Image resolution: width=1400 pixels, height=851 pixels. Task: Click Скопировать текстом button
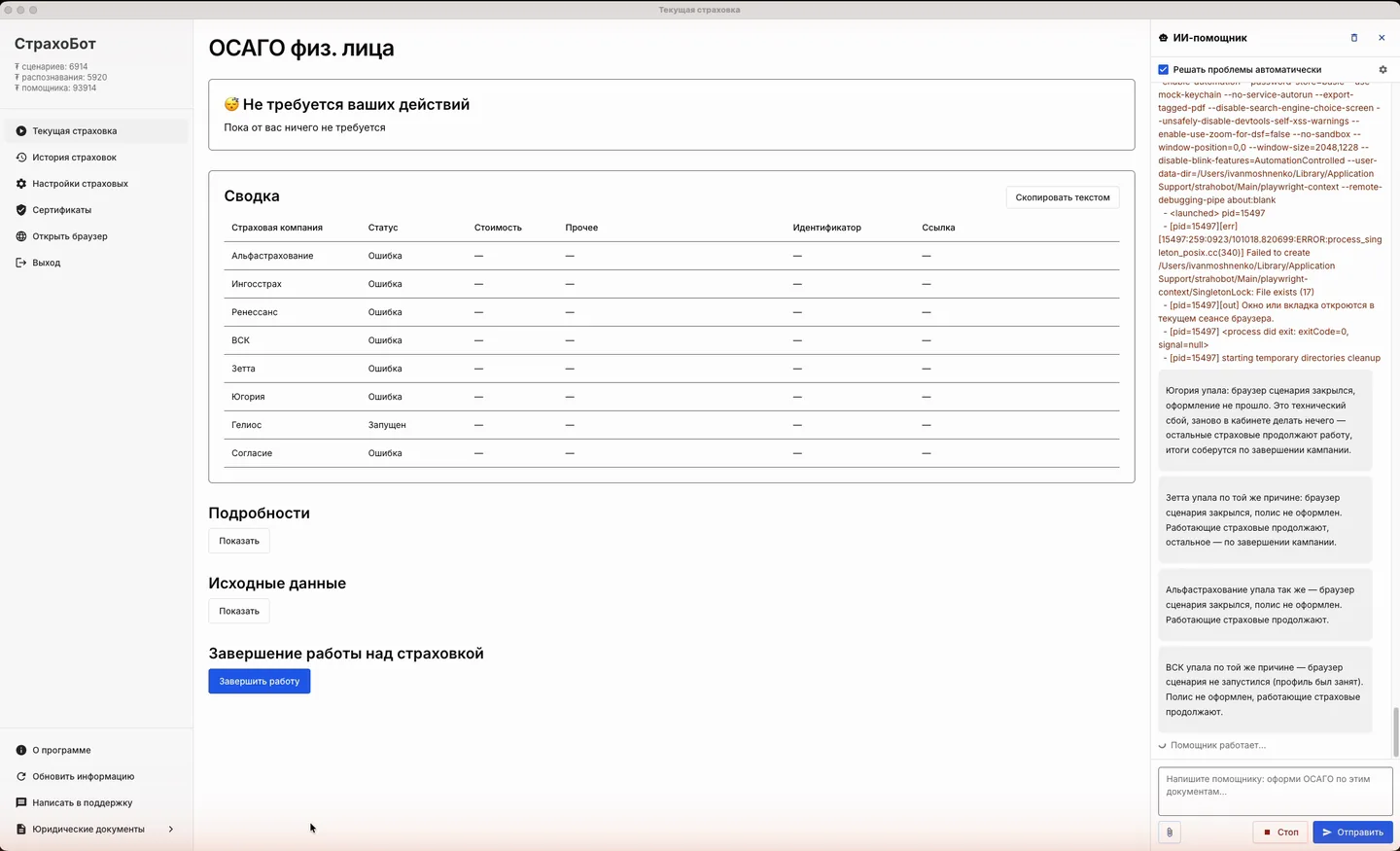pyautogui.click(x=1063, y=197)
